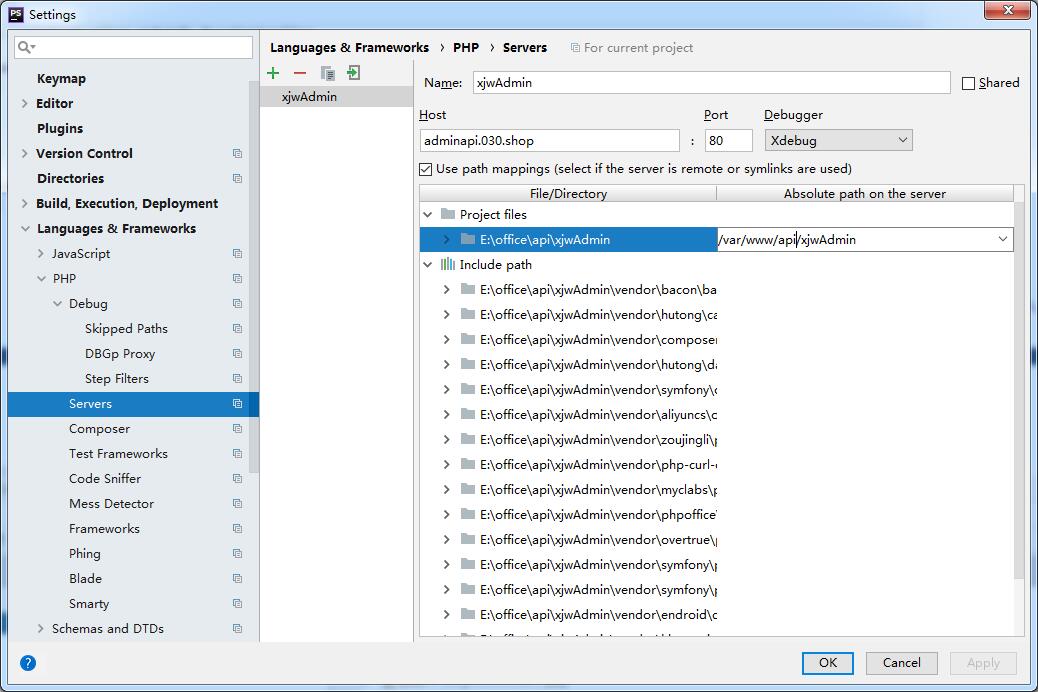This screenshot has width=1038, height=692.
Task: Expand the E:\office\api\xjwAdmin project folder row
Action: click(446, 240)
